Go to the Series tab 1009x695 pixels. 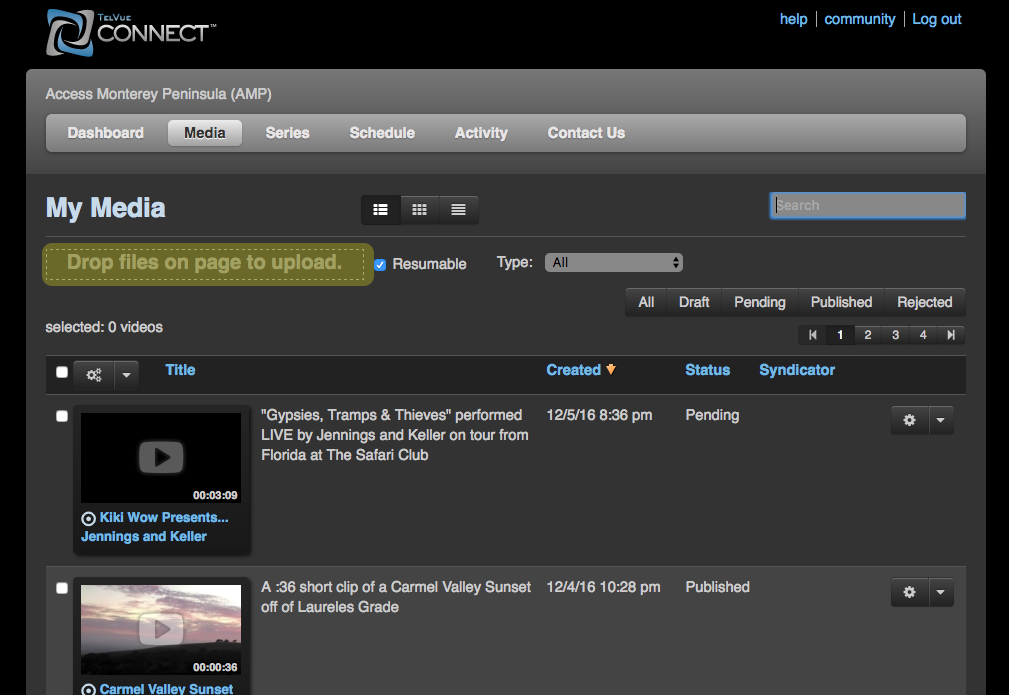click(288, 133)
